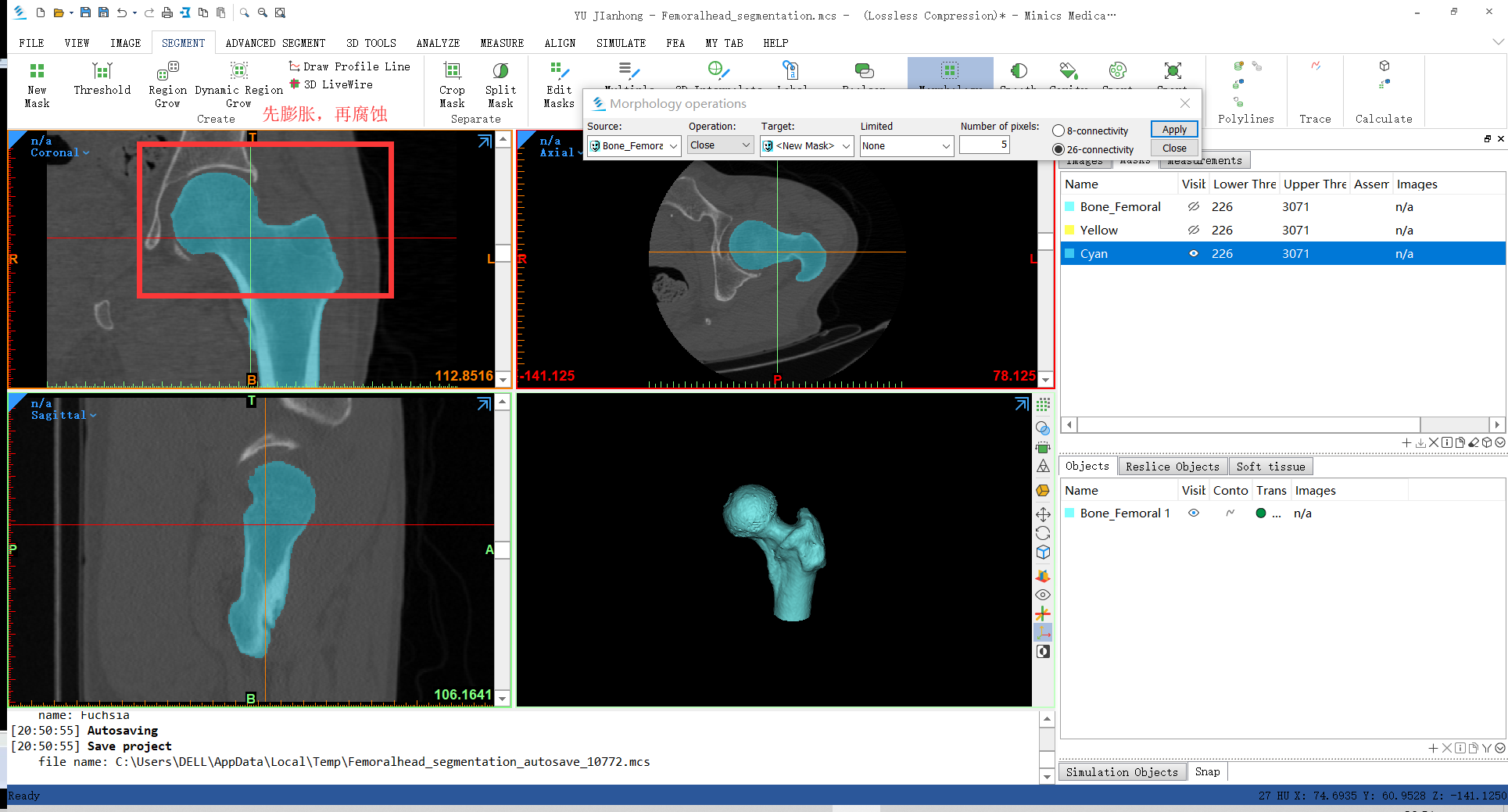
Task: Hide the Cyan mask
Action: click(1194, 254)
